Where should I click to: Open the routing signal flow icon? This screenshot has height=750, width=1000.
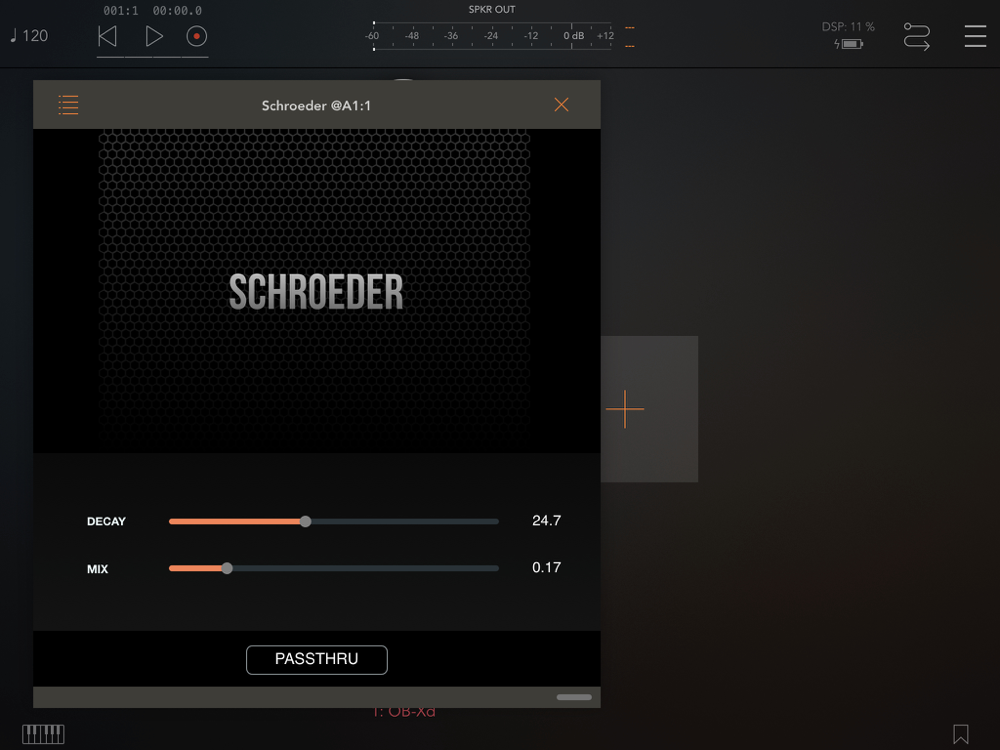pyautogui.click(x=916, y=36)
